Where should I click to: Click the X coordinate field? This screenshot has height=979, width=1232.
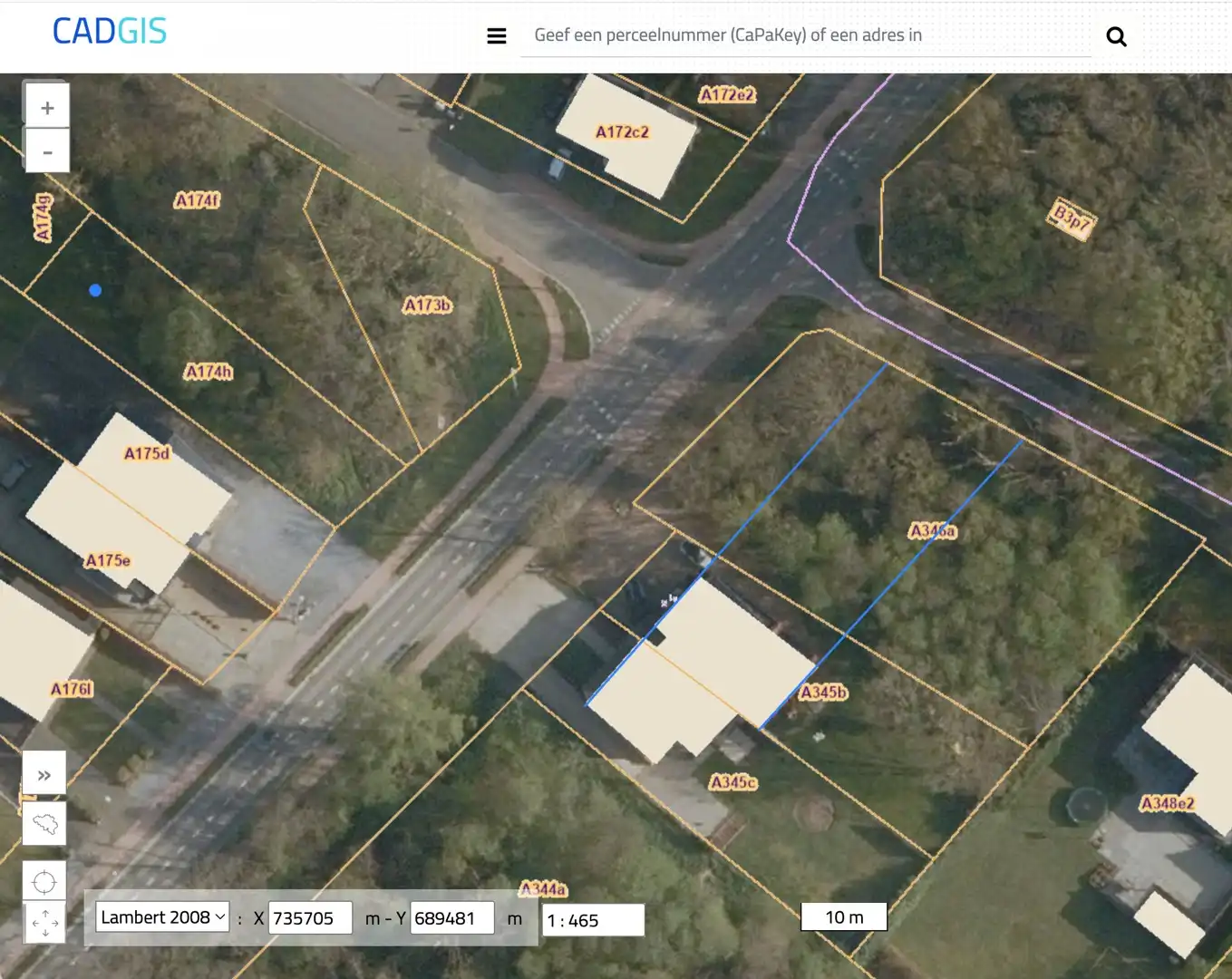309,918
